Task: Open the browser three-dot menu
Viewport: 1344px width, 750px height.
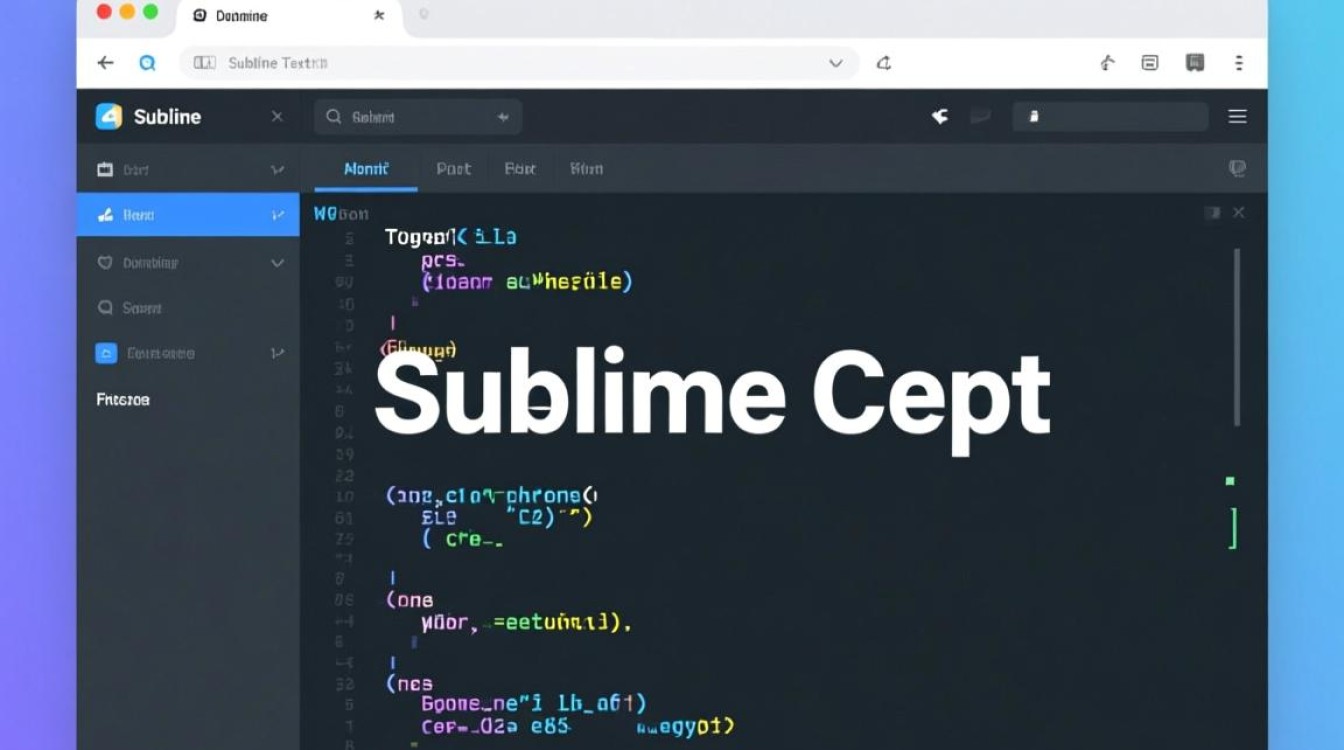Action: [1239, 63]
